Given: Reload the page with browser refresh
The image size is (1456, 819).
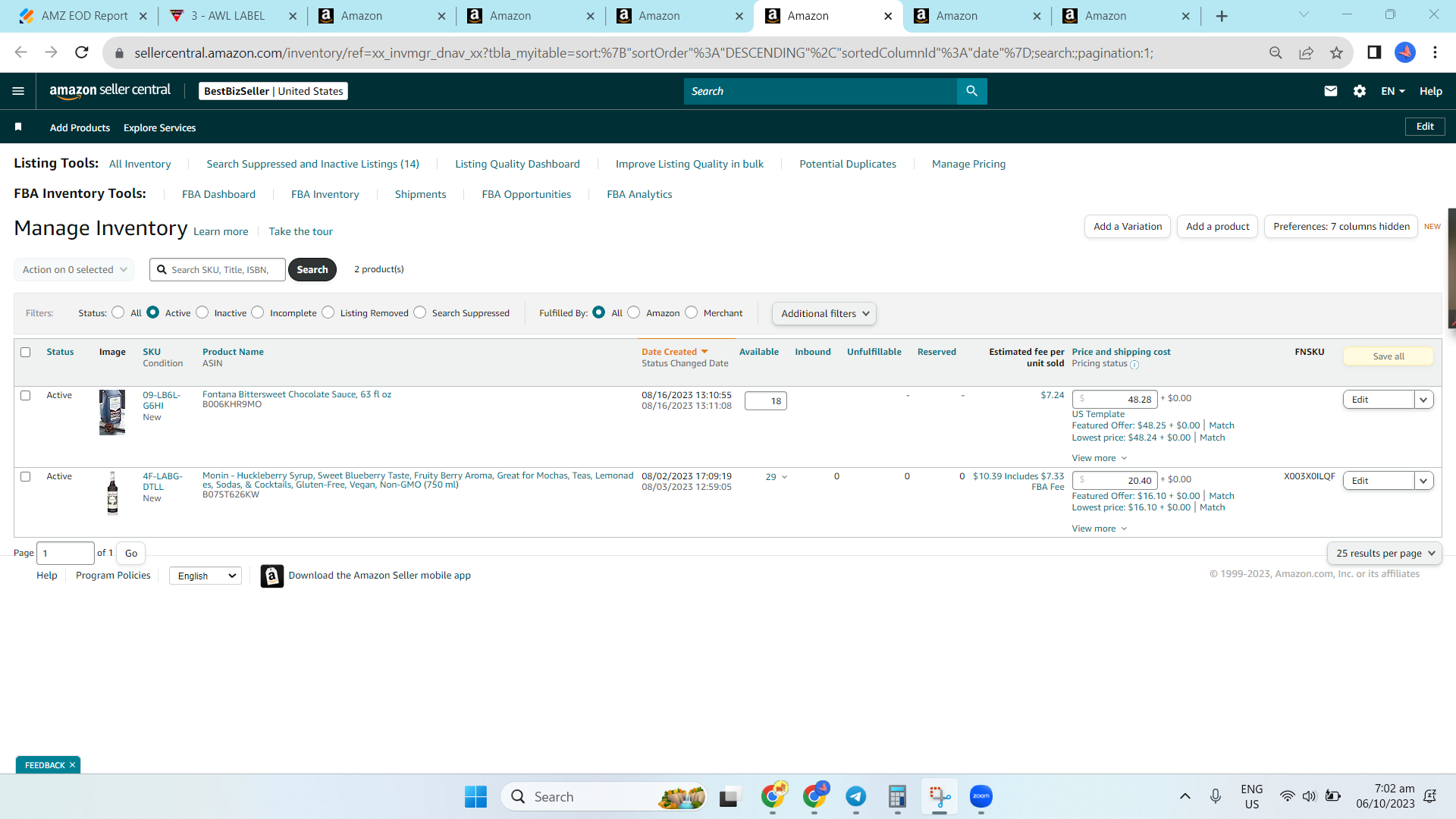Looking at the screenshot, I should coord(82,52).
